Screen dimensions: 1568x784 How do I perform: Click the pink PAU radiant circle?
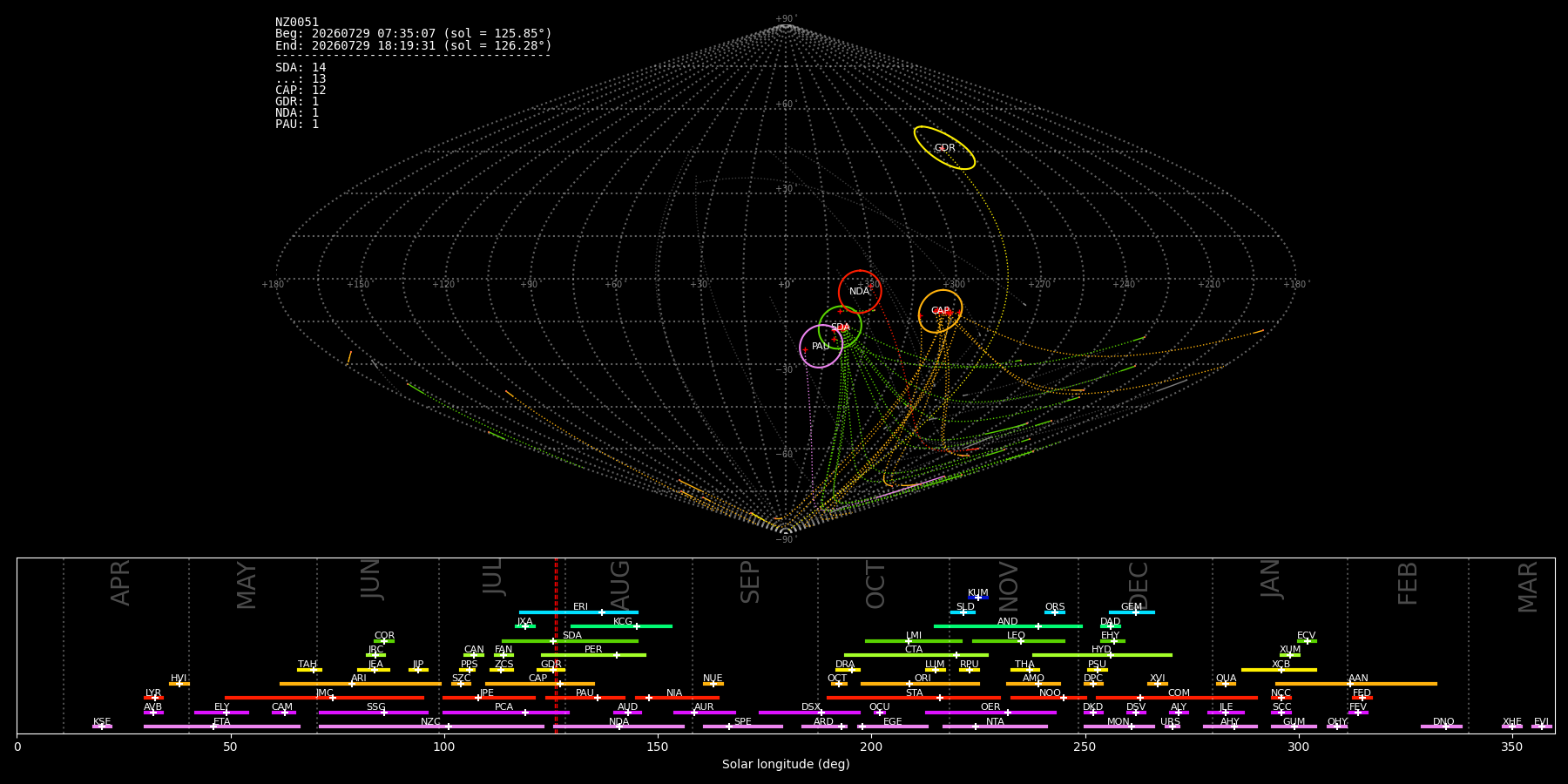821,347
